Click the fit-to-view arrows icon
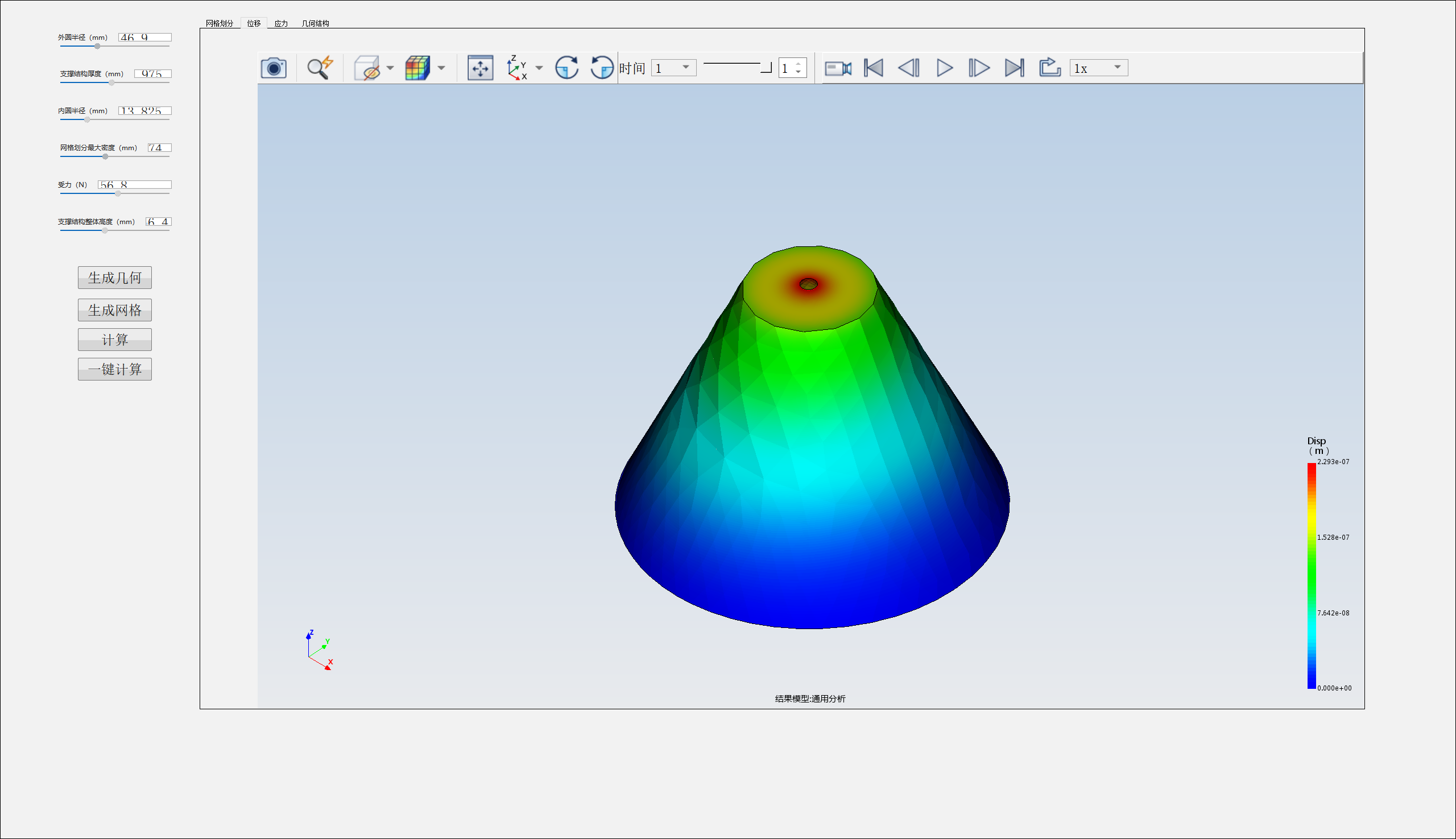This screenshot has height=839, width=1456. point(480,68)
